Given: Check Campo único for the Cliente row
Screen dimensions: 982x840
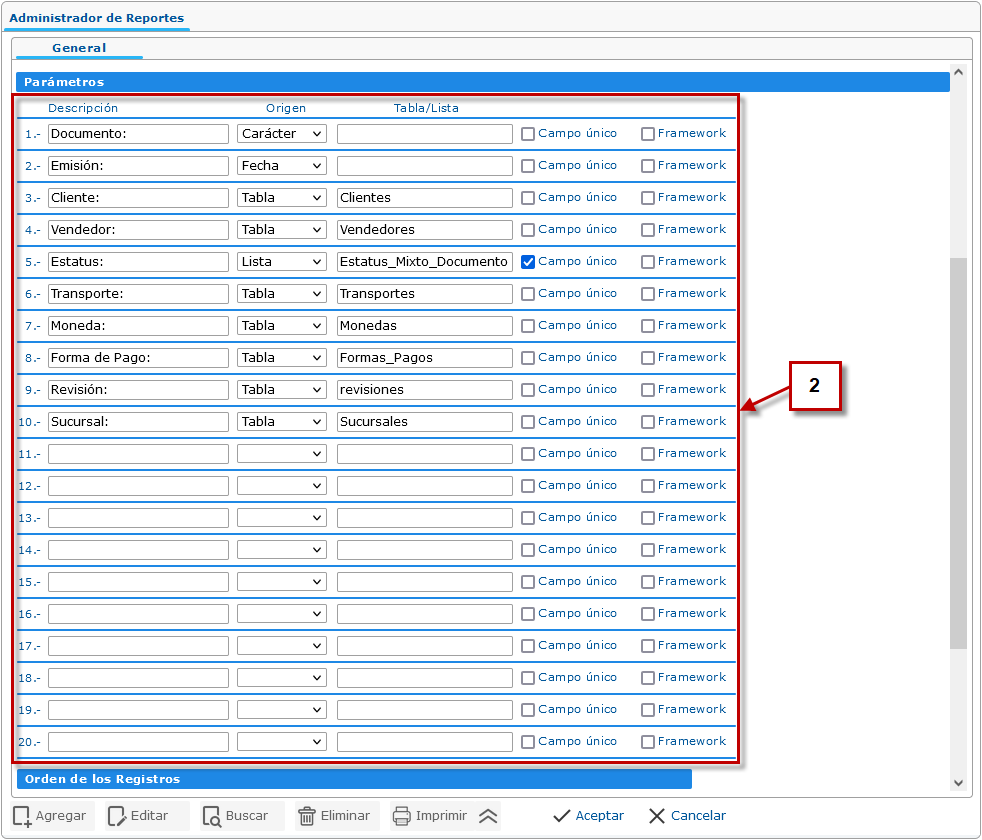Looking at the screenshot, I should [x=528, y=198].
